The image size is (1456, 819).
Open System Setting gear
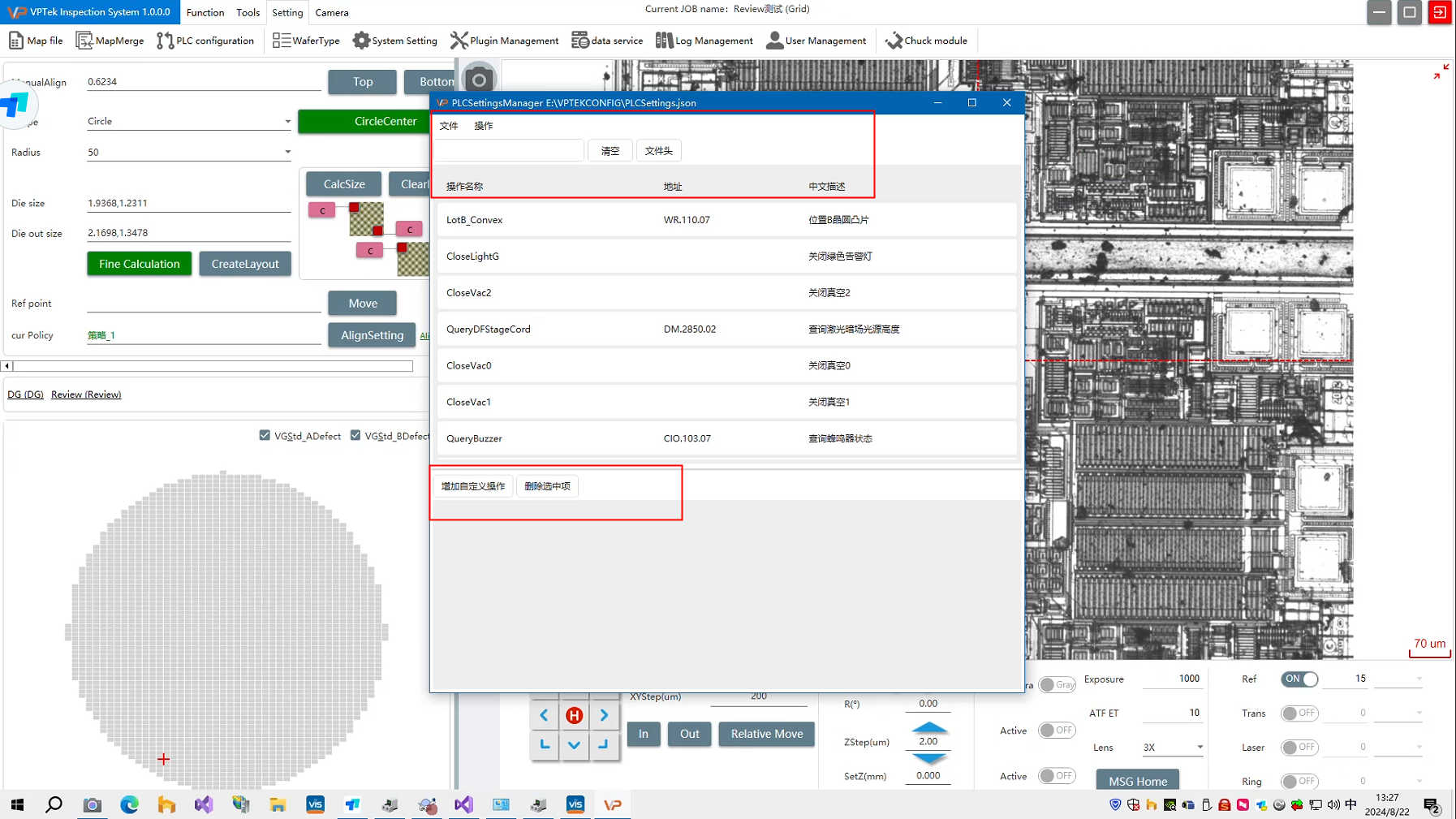pos(394,41)
